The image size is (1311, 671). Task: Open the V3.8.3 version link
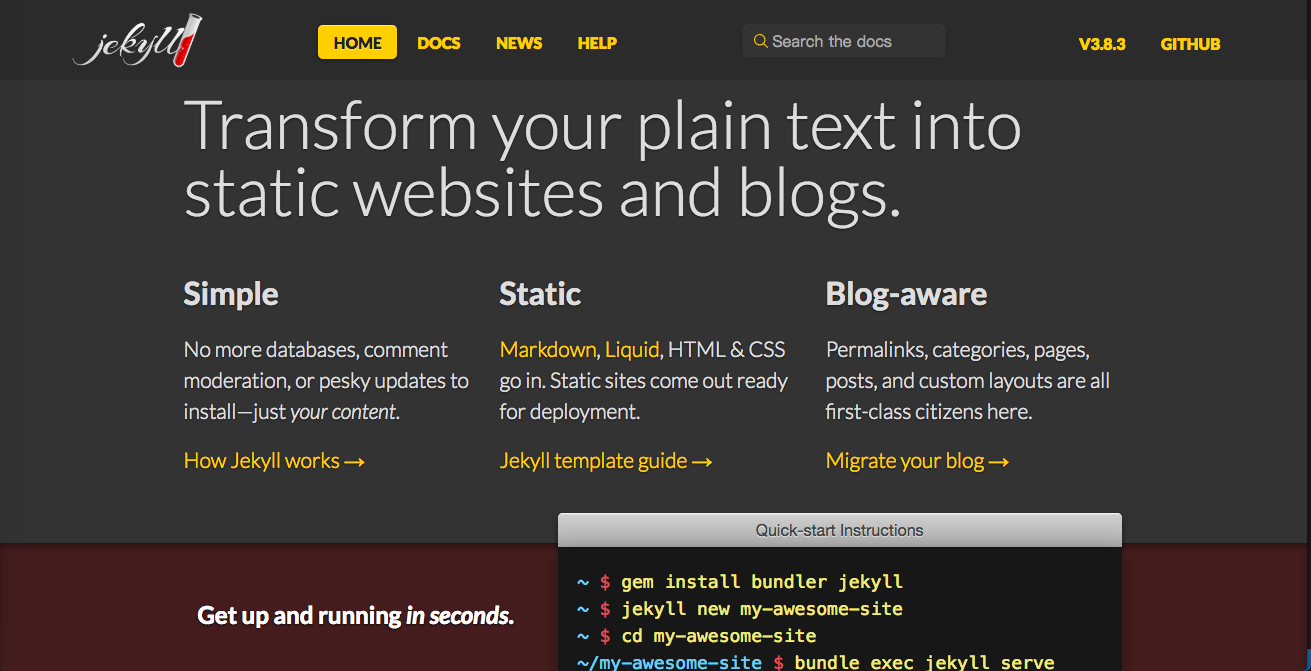[1102, 44]
